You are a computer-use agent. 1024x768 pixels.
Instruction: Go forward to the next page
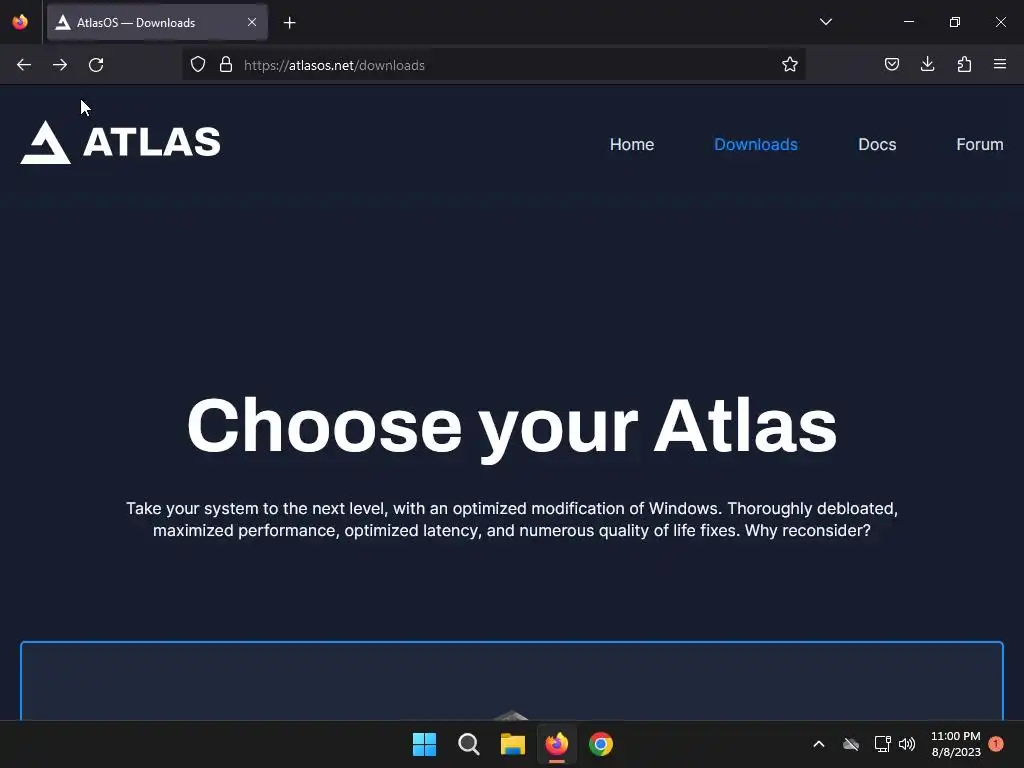pyautogui.click(x=60, y=65)
